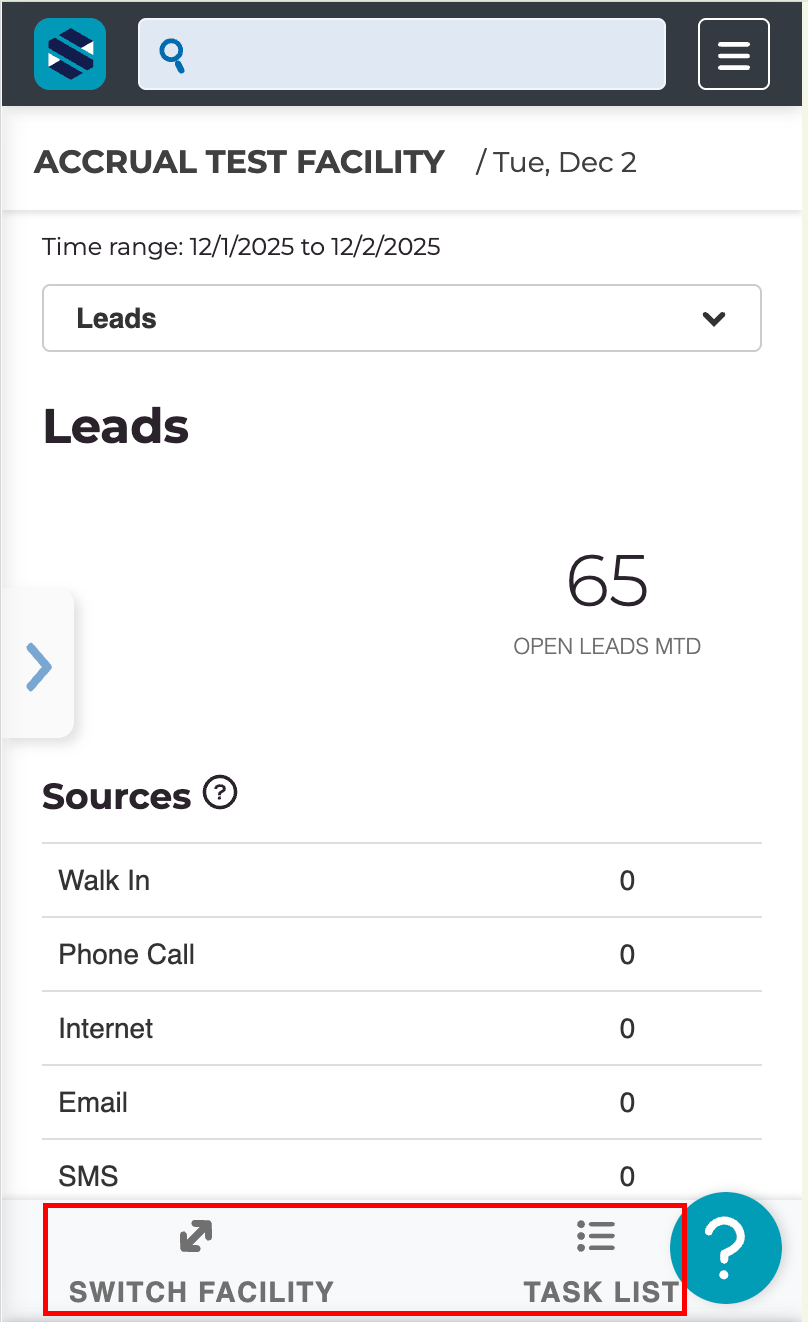This screenshot has height=1322, width=808.
Task: Click the Task List bullet icon
Action: click(596, 1237)
